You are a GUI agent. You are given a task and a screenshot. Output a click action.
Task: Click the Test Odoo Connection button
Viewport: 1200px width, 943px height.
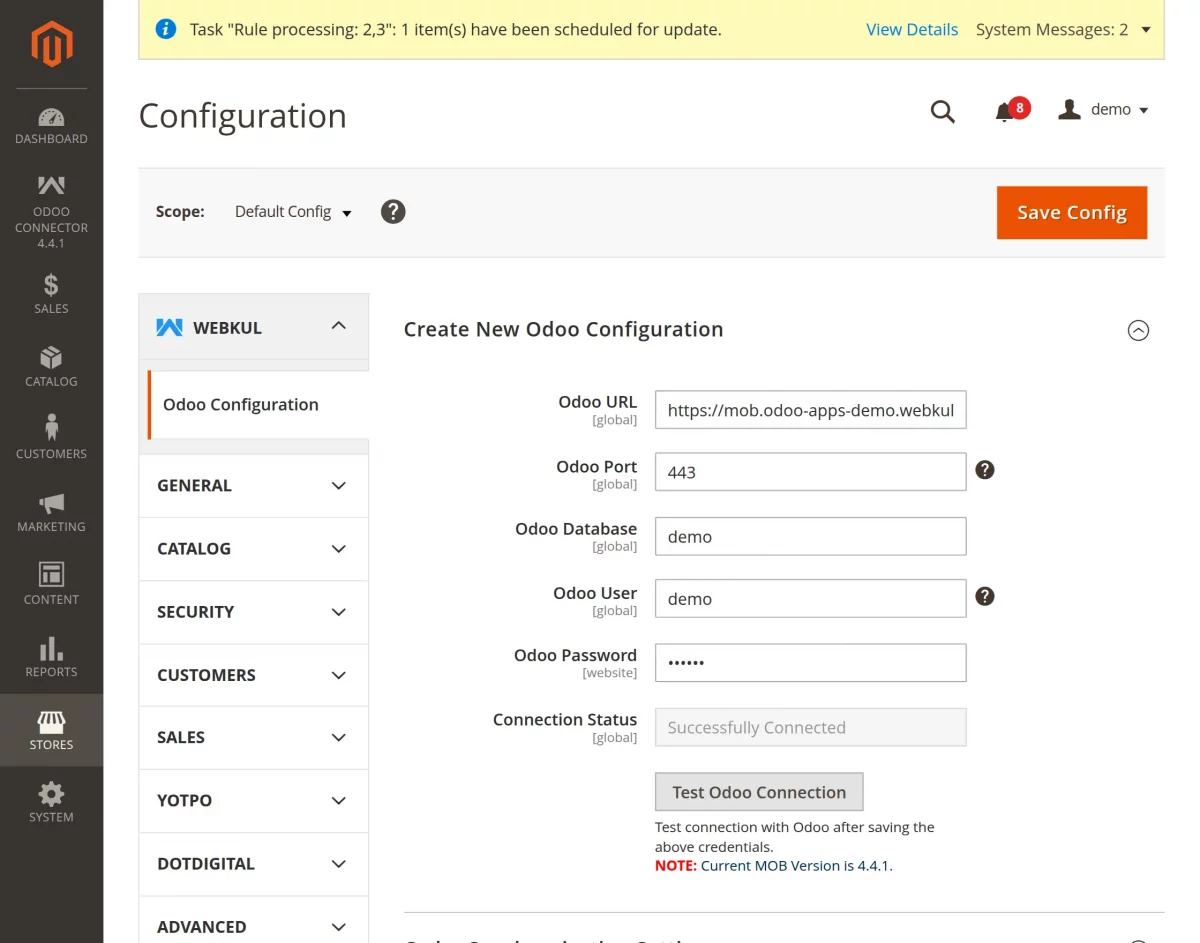pos(759,792)
